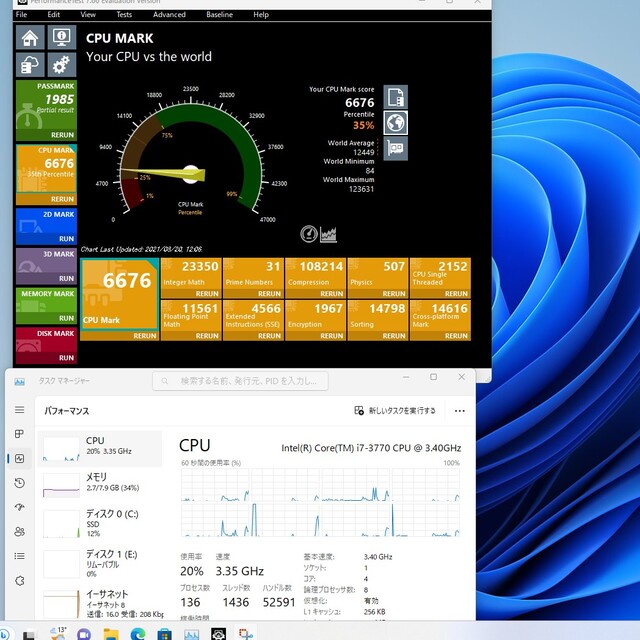The image size is (640, 640).
Task: Switch to the distribution chart view icon
Action: click(328, 234)
